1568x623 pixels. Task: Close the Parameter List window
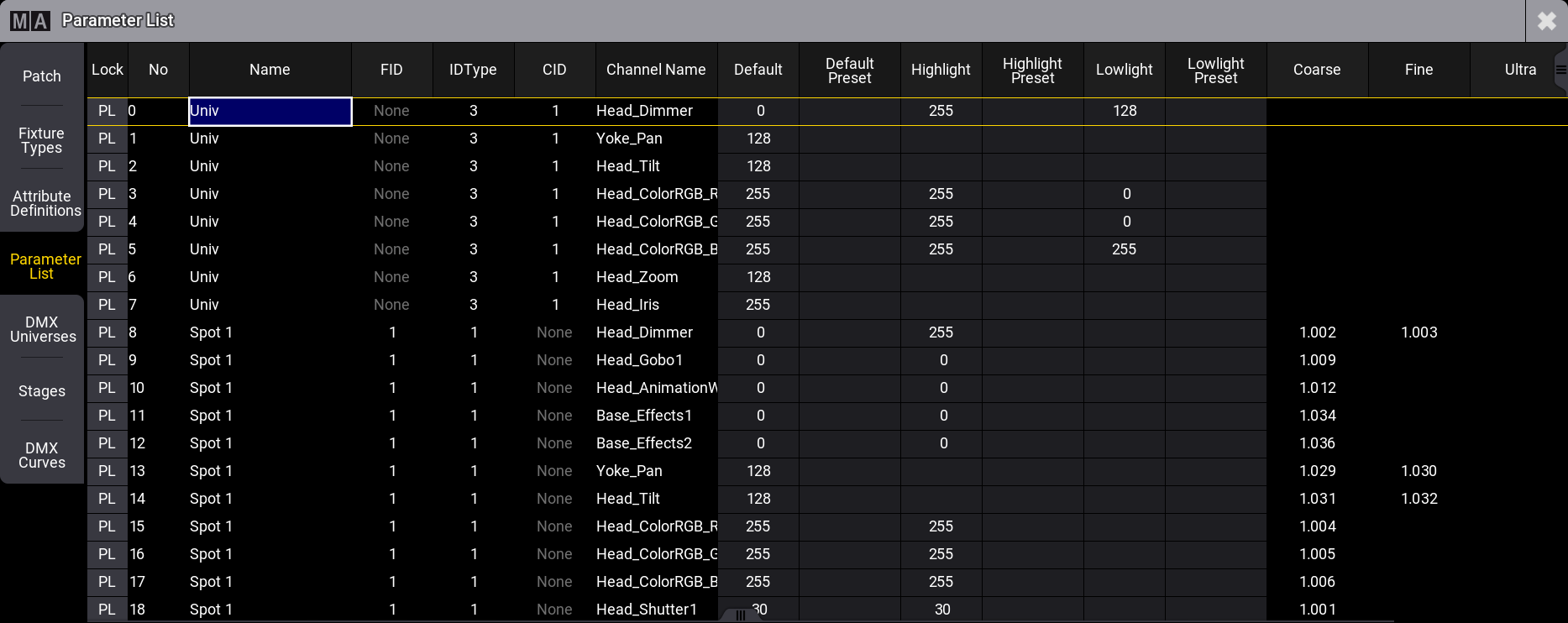[x=1546, y=21]
